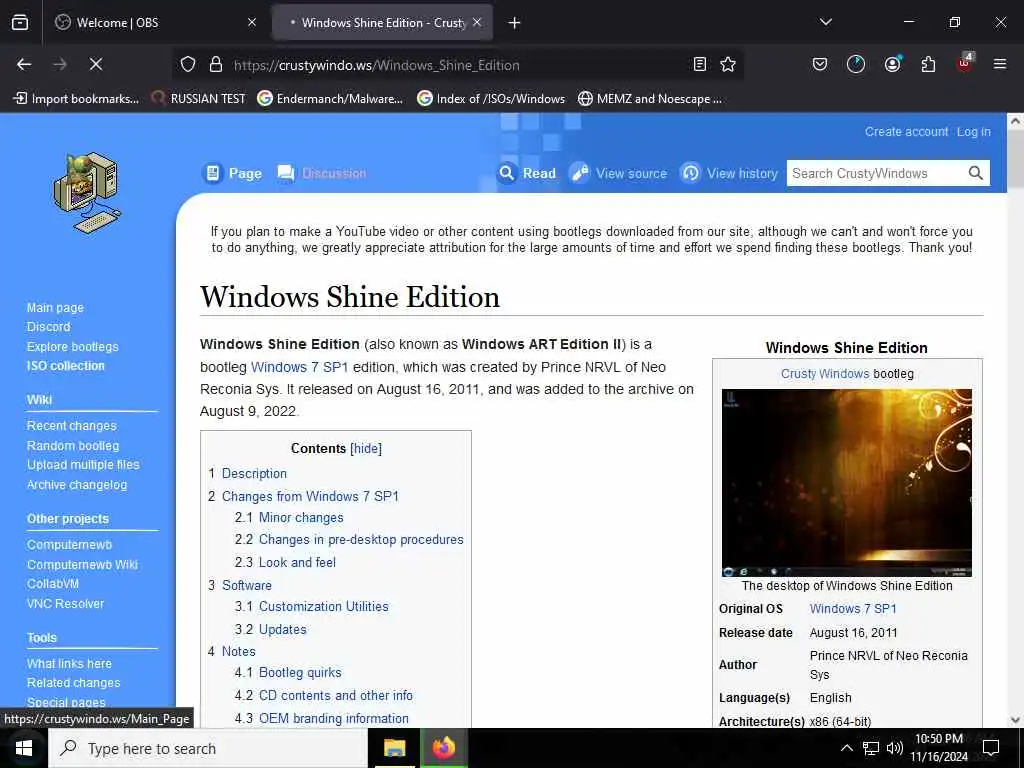1024x768 pixels.
Task: Click the Search CrustyWindows field
Action: tap(876, 173)
